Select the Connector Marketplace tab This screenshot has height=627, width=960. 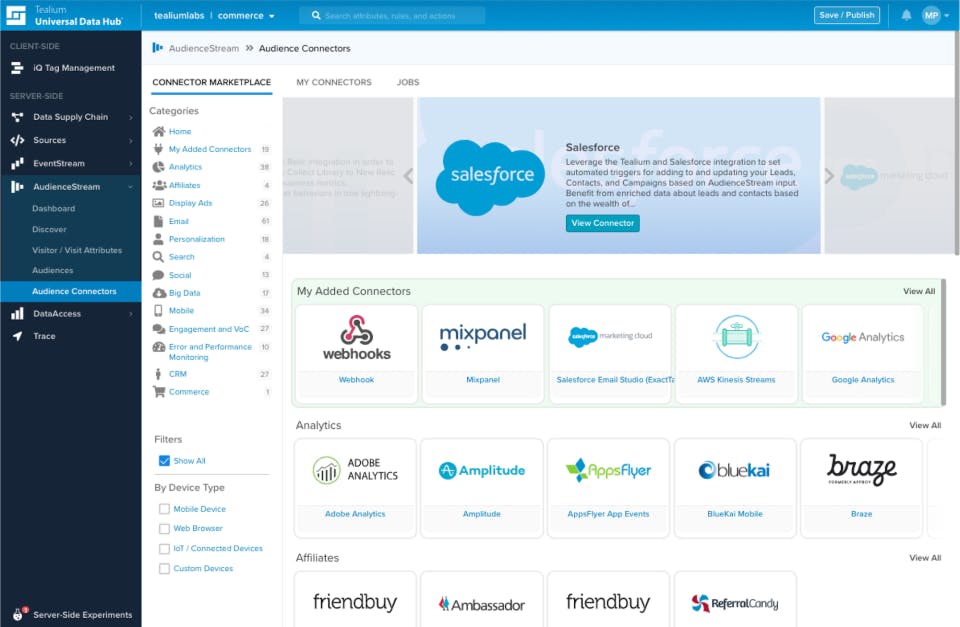(211, 82)
